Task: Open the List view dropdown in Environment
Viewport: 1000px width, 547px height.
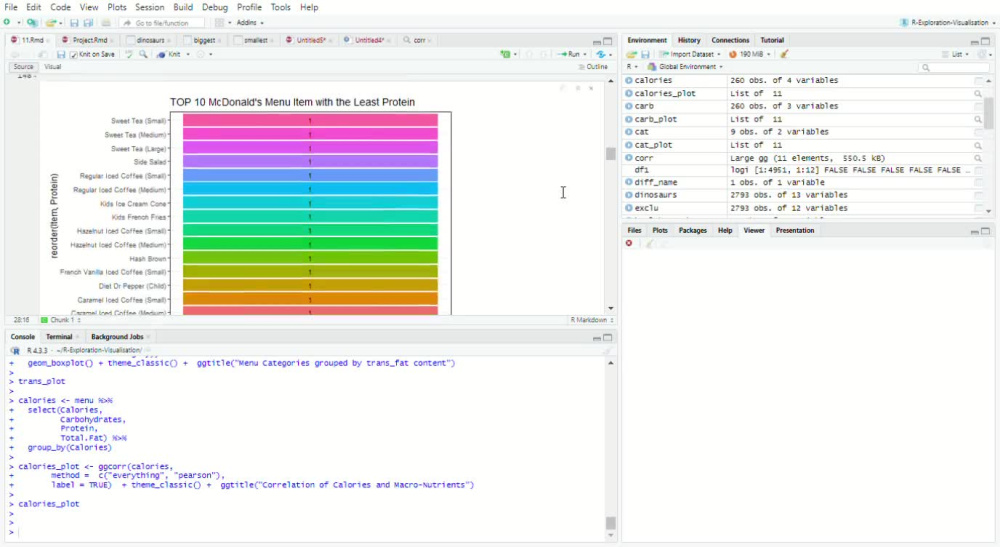Action: (x=956, y=54)
